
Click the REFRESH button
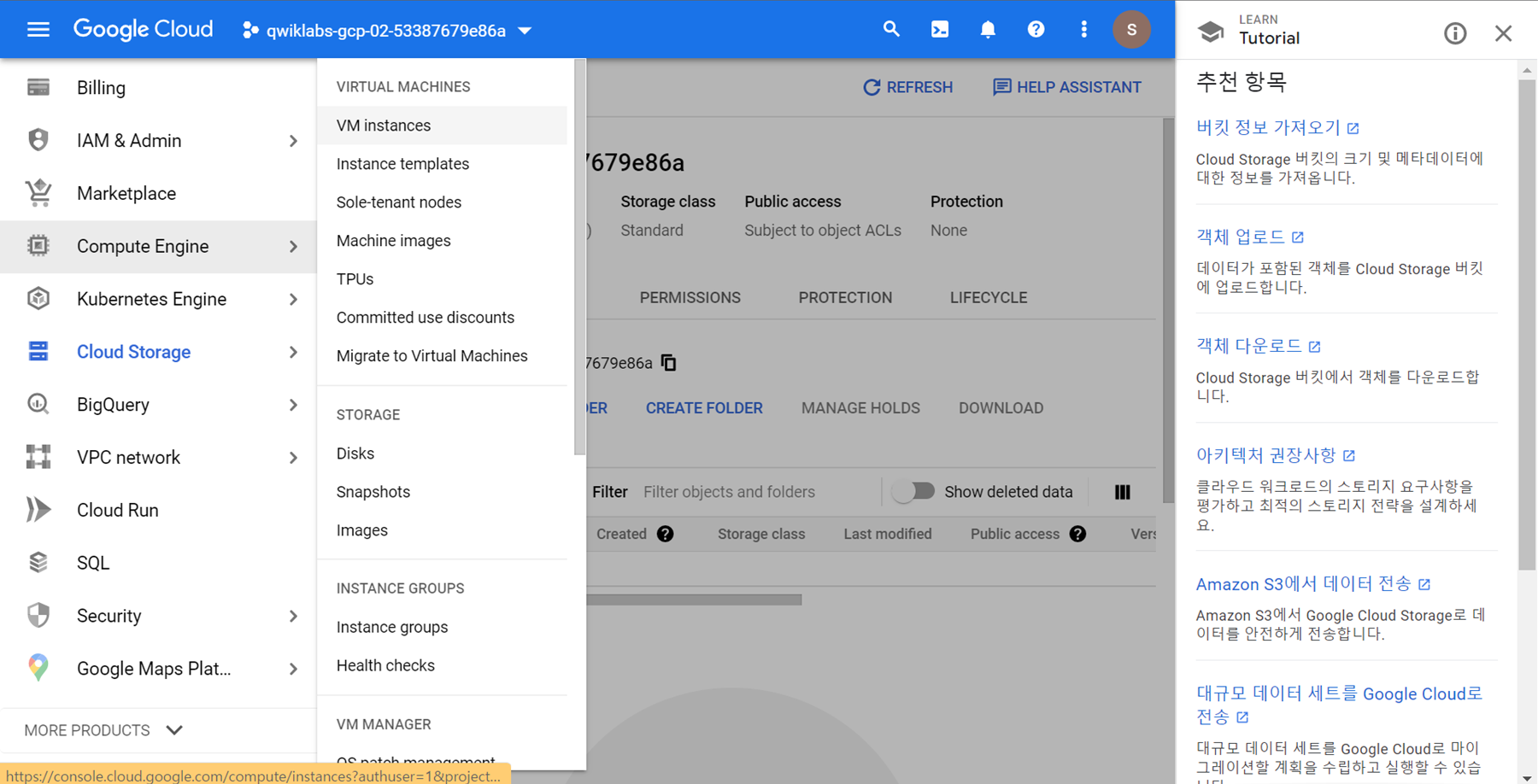tap(907, 87)
